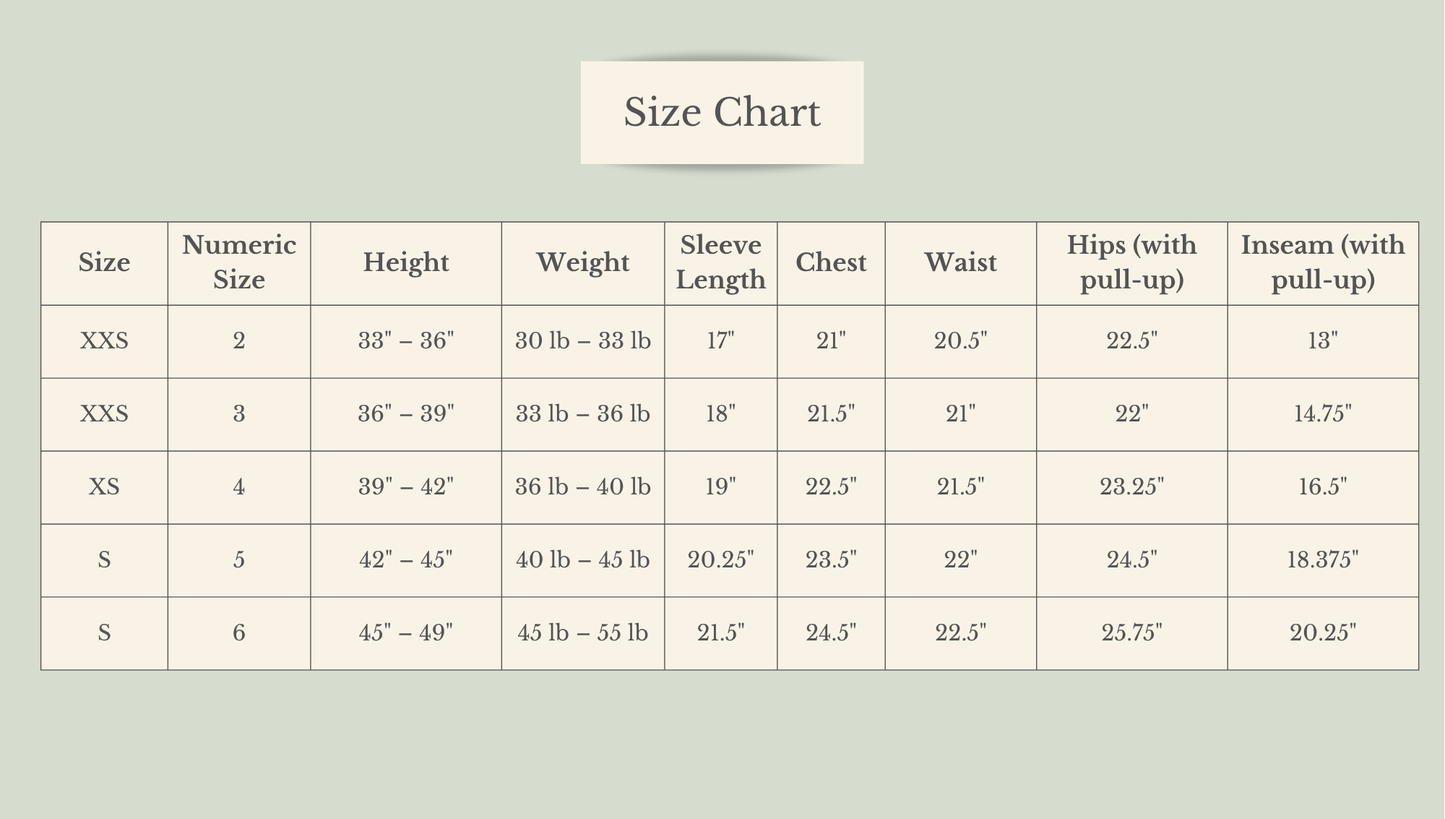Click the Height column header
Screen dimensions: 1445x819
(405, 263)
